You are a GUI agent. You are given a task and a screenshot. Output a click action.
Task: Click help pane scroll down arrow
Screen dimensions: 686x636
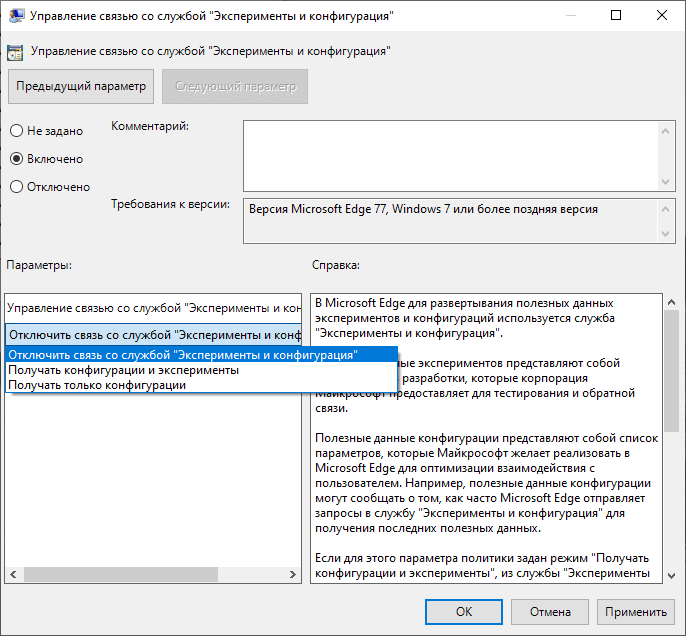coord(671,576)
